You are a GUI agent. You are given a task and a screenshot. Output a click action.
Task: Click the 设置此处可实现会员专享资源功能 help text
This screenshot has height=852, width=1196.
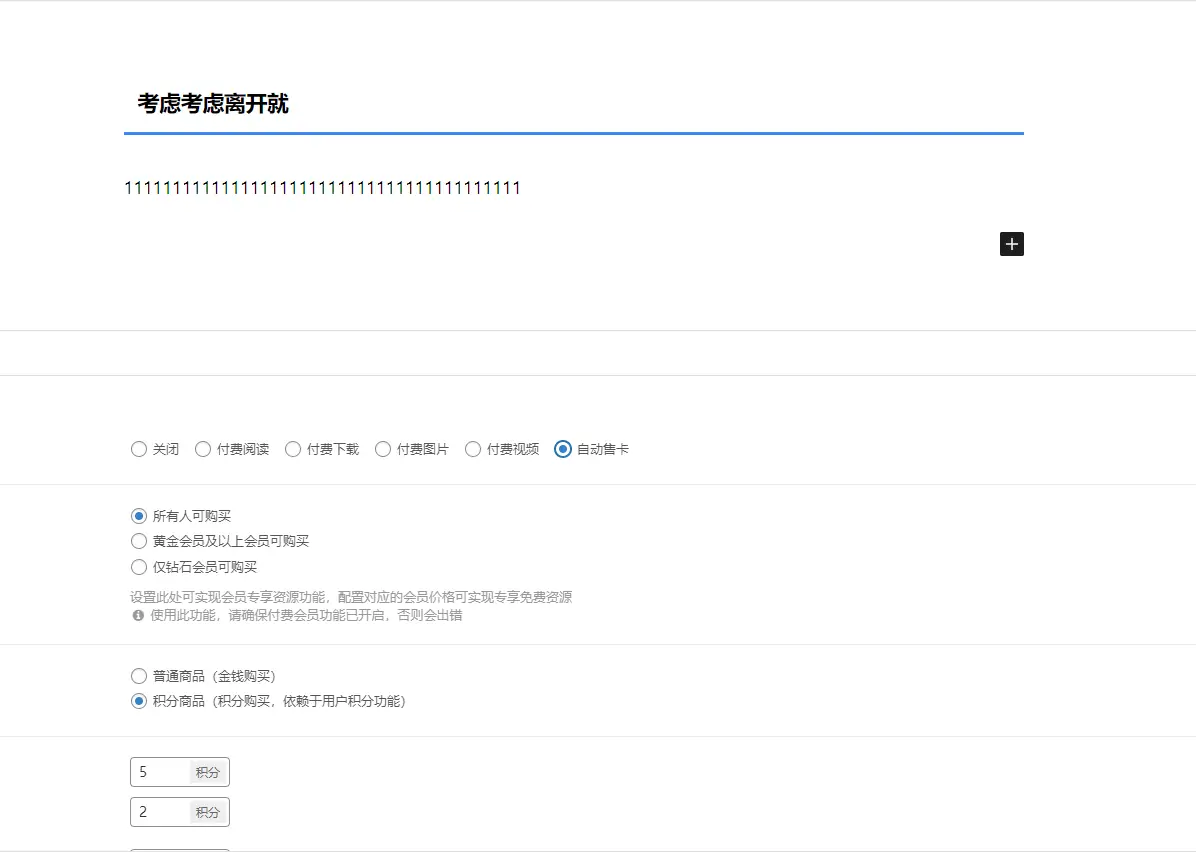pyautogui.click(x=351, y=597)
